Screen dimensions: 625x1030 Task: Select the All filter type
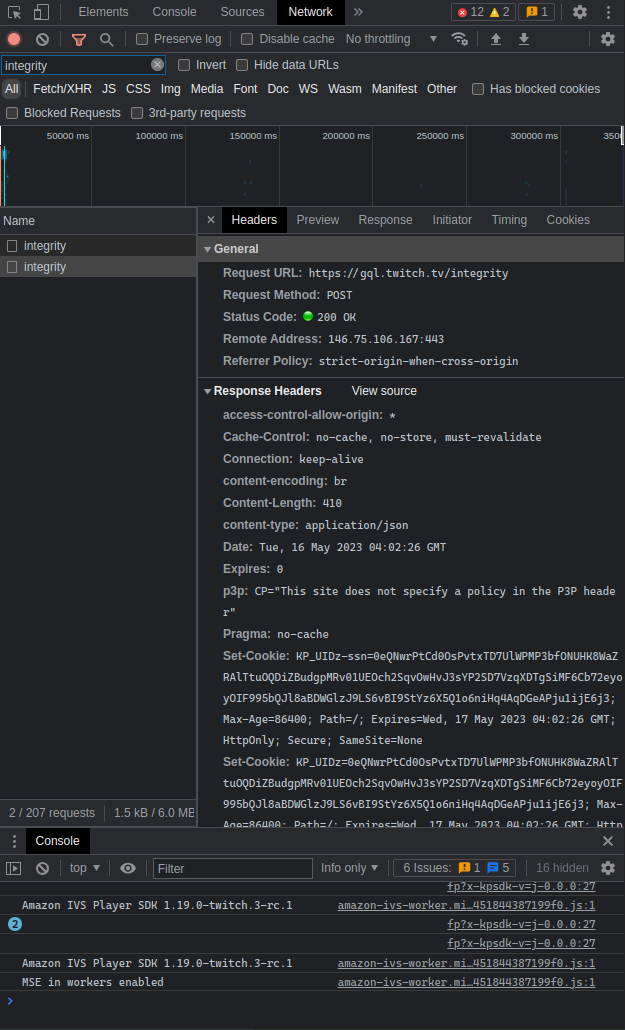tap(12, 89)
